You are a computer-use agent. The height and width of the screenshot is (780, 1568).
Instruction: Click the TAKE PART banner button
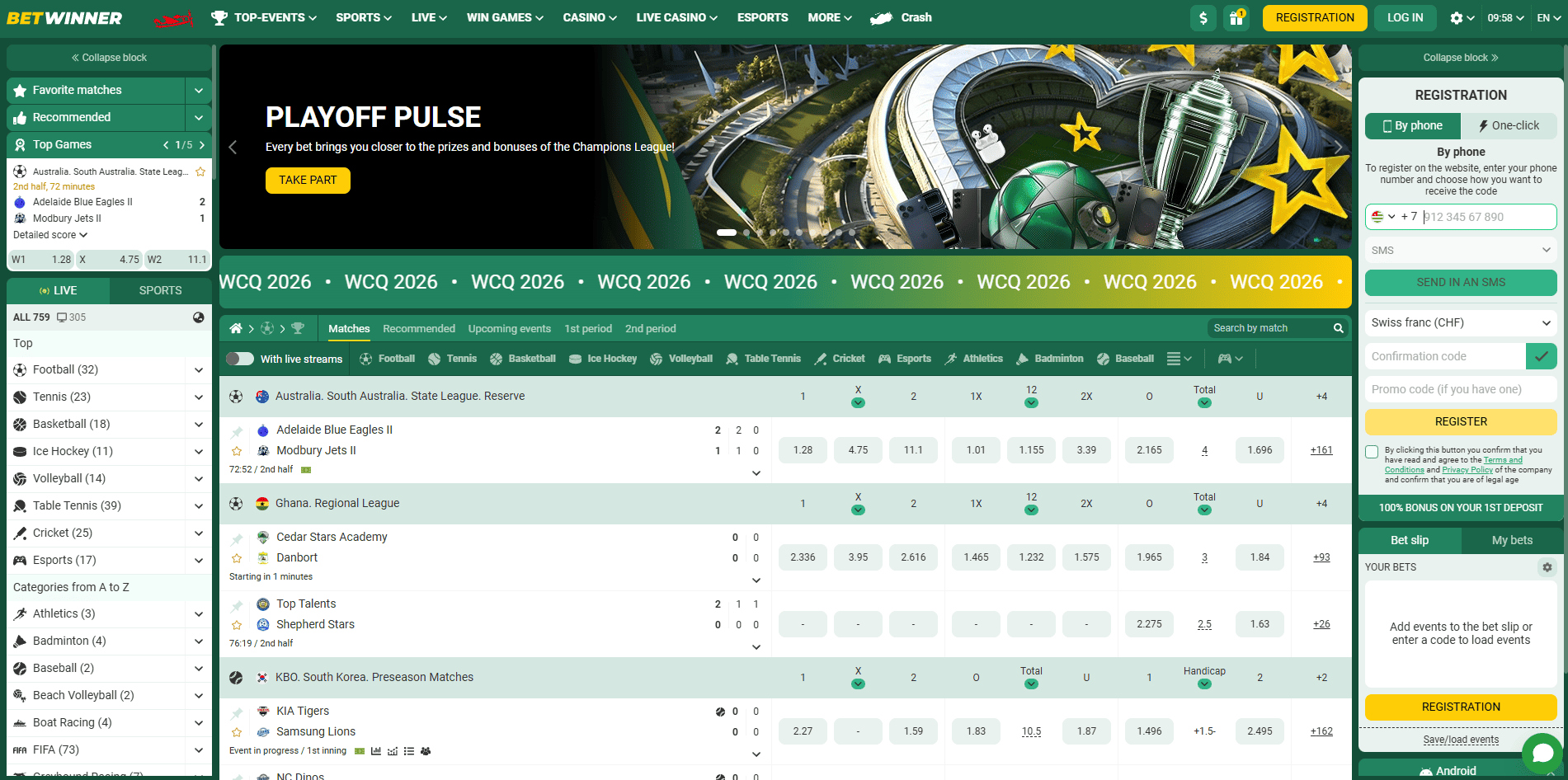point(308,180)
